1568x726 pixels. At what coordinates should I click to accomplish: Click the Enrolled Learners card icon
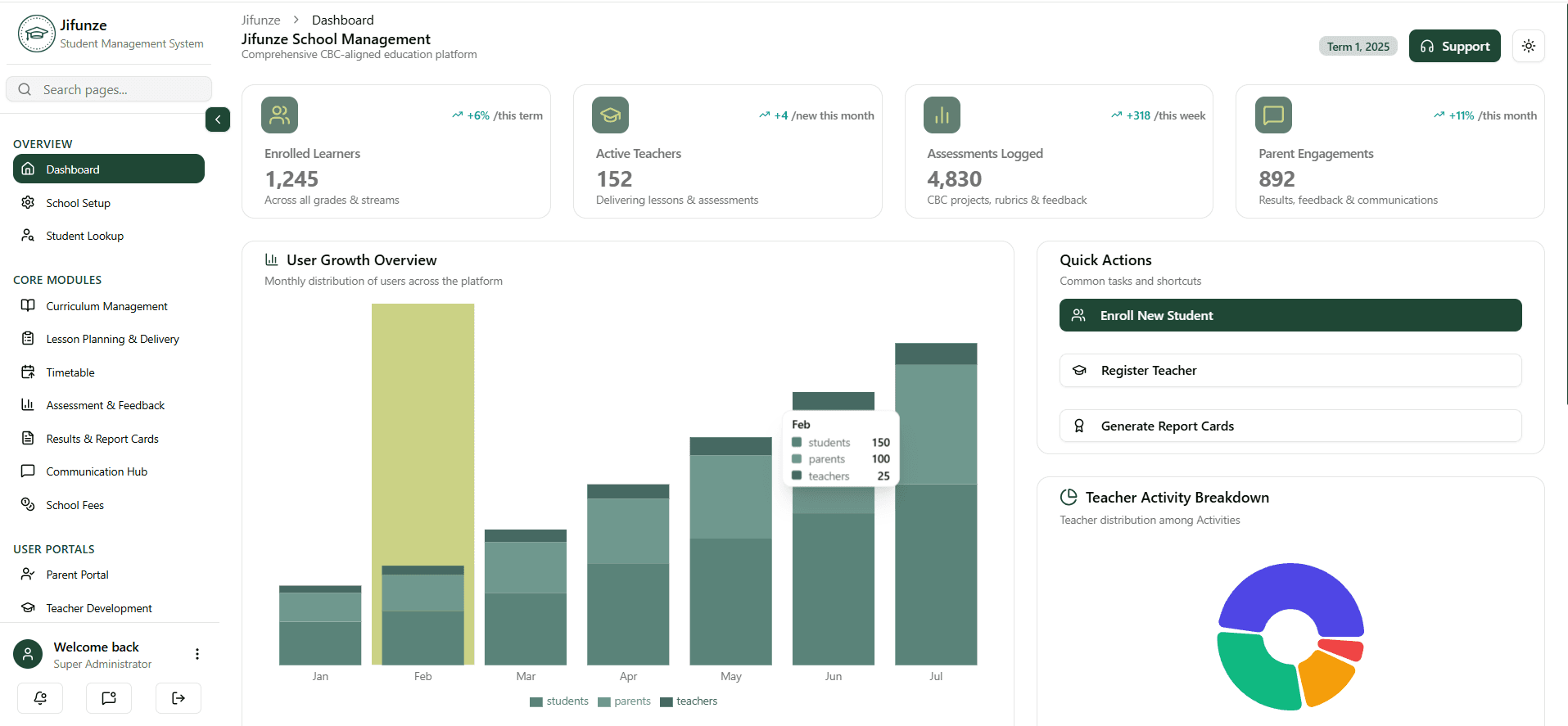pyautogui.click(x=279, y=115)
